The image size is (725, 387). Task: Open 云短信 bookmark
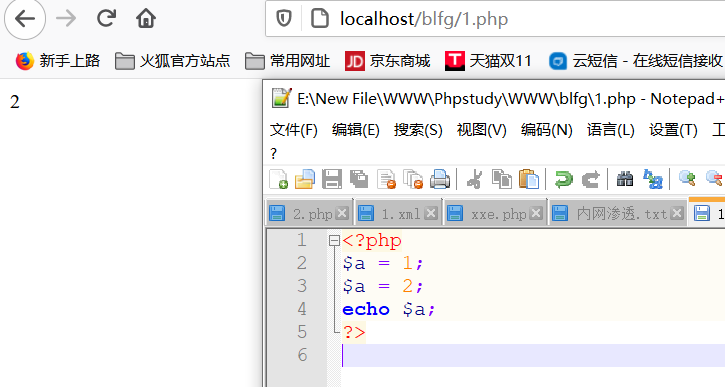[636, 61]
